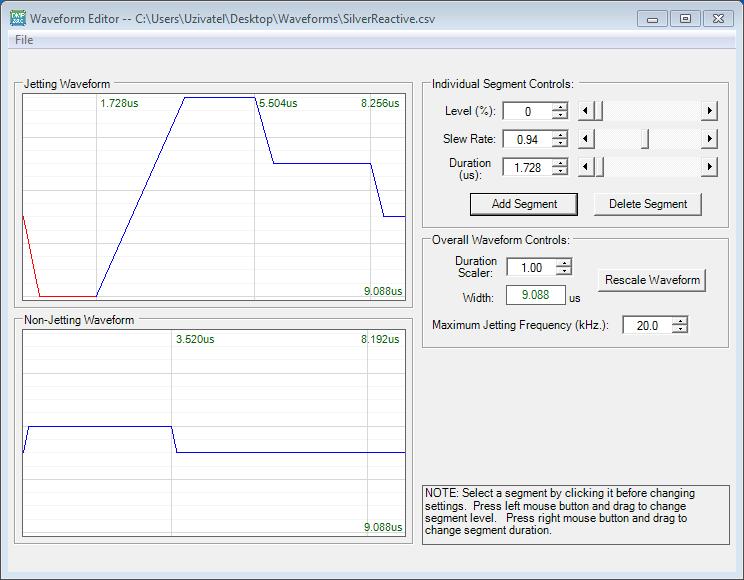Close the Waveform Editor window

[718, 19]
